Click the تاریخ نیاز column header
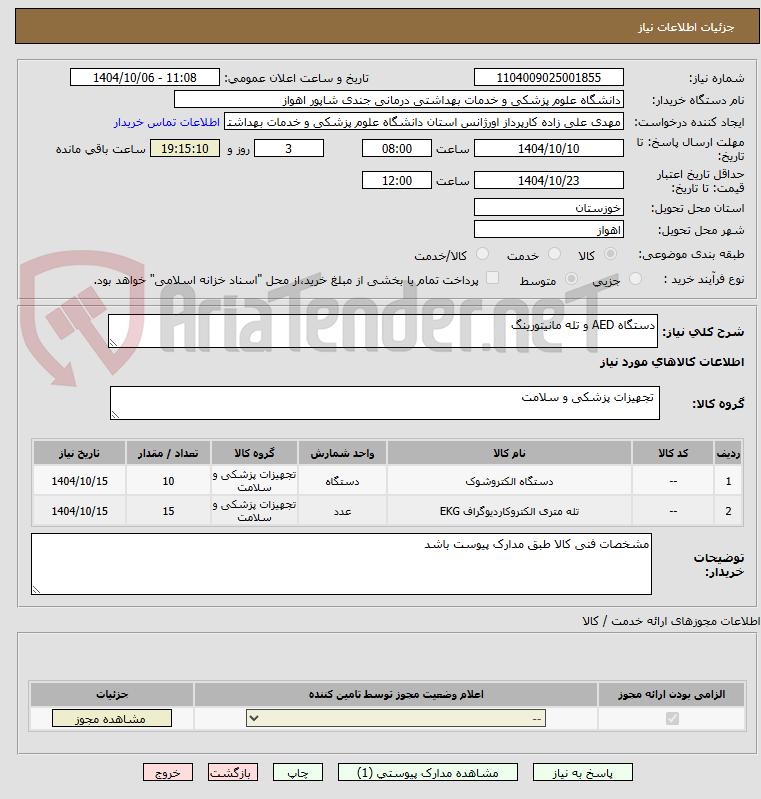The width and height of the screenshot is (761, 799). (80, 453)
